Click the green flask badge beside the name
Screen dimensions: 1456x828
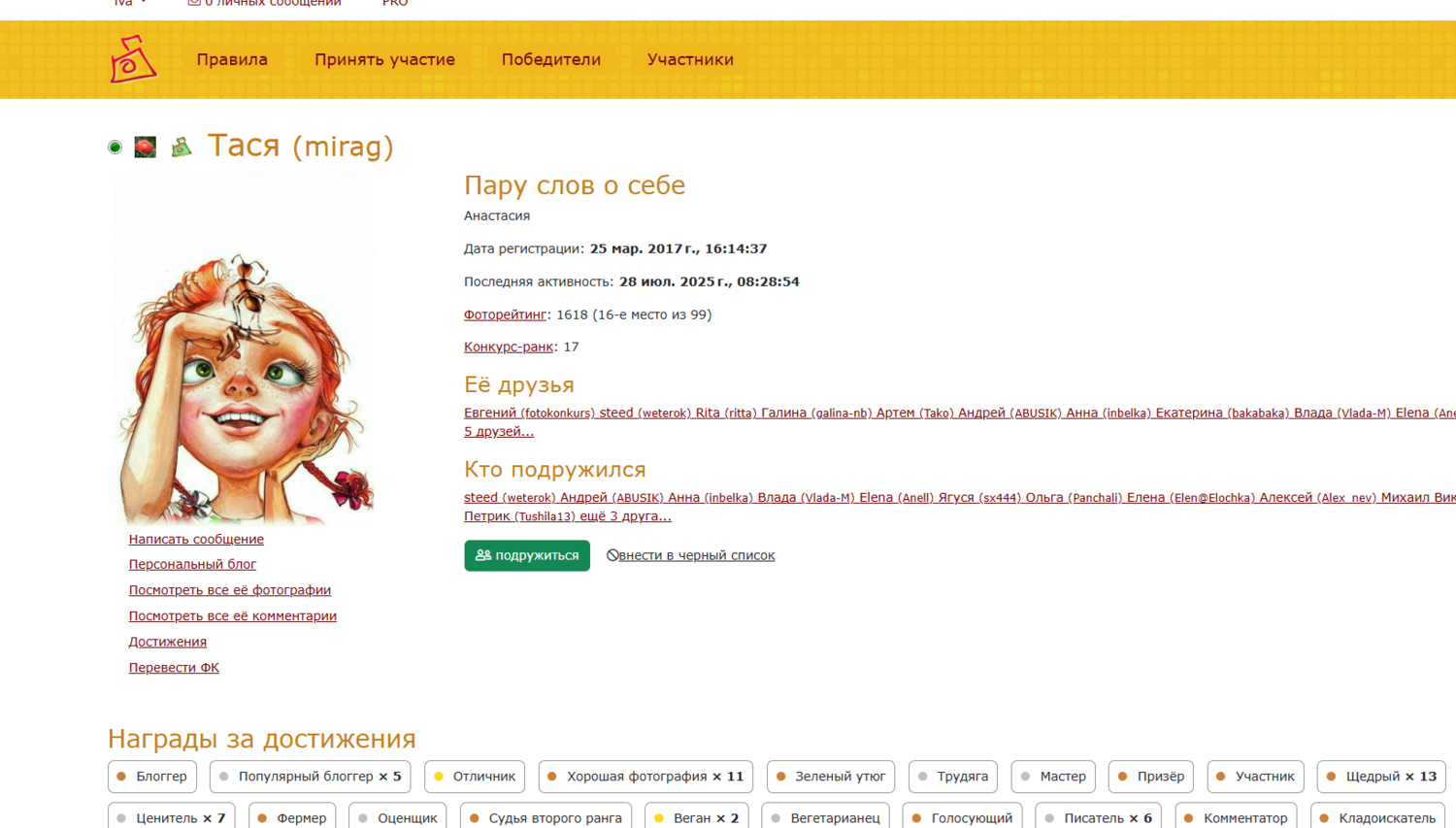[x=182, y=148]
